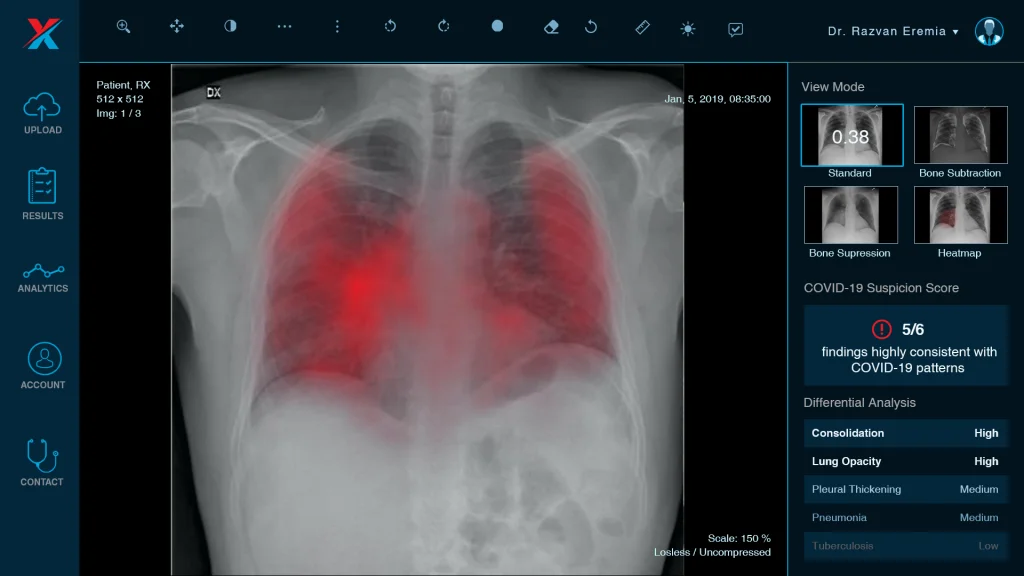Open horizontal three-dots options menu
1024x576 pixels.
coord(284,27)
